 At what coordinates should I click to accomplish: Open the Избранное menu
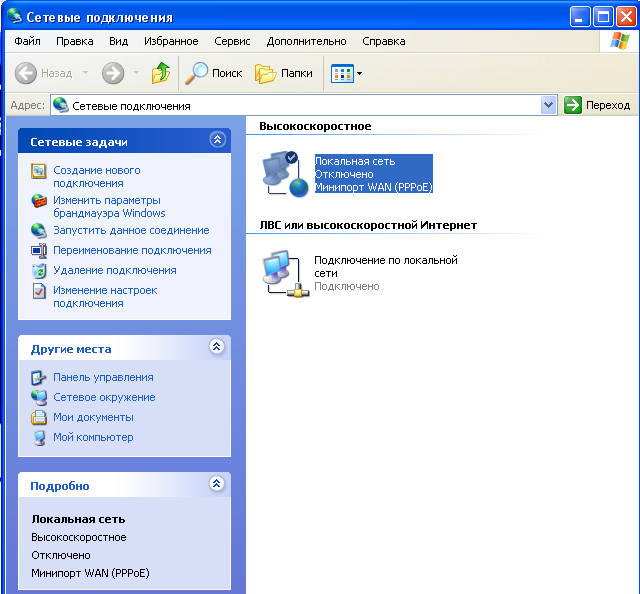171,41
